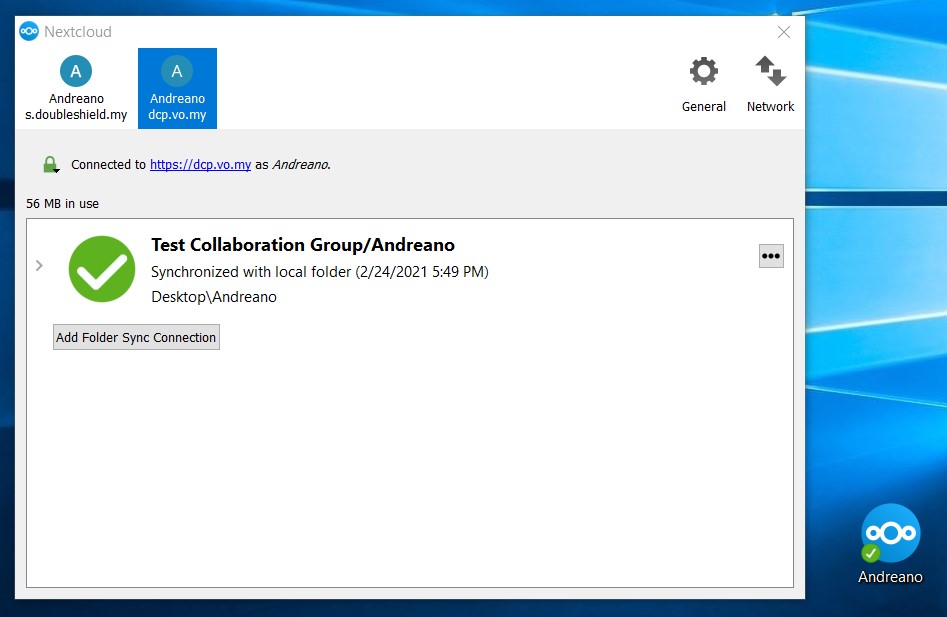947x617 pixels.
Task: Click the green padlock connection icon
Action: coord(50,165)
